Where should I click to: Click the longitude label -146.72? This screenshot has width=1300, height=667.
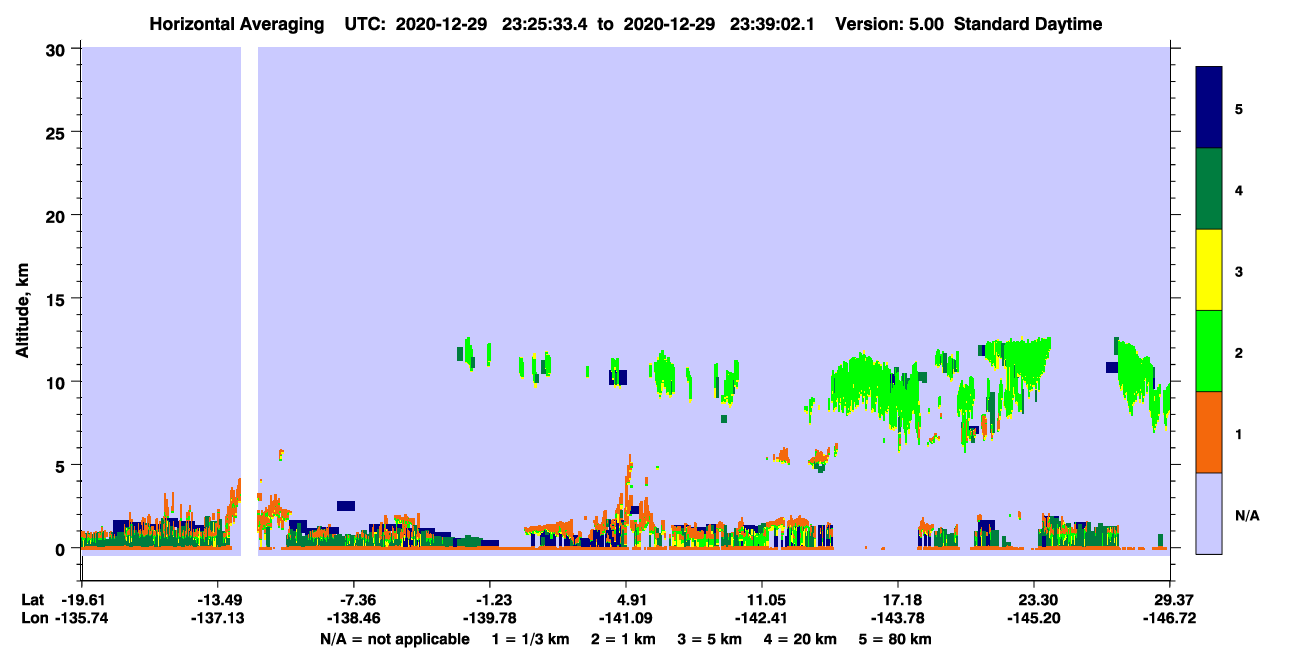(x=1171, y=618)
